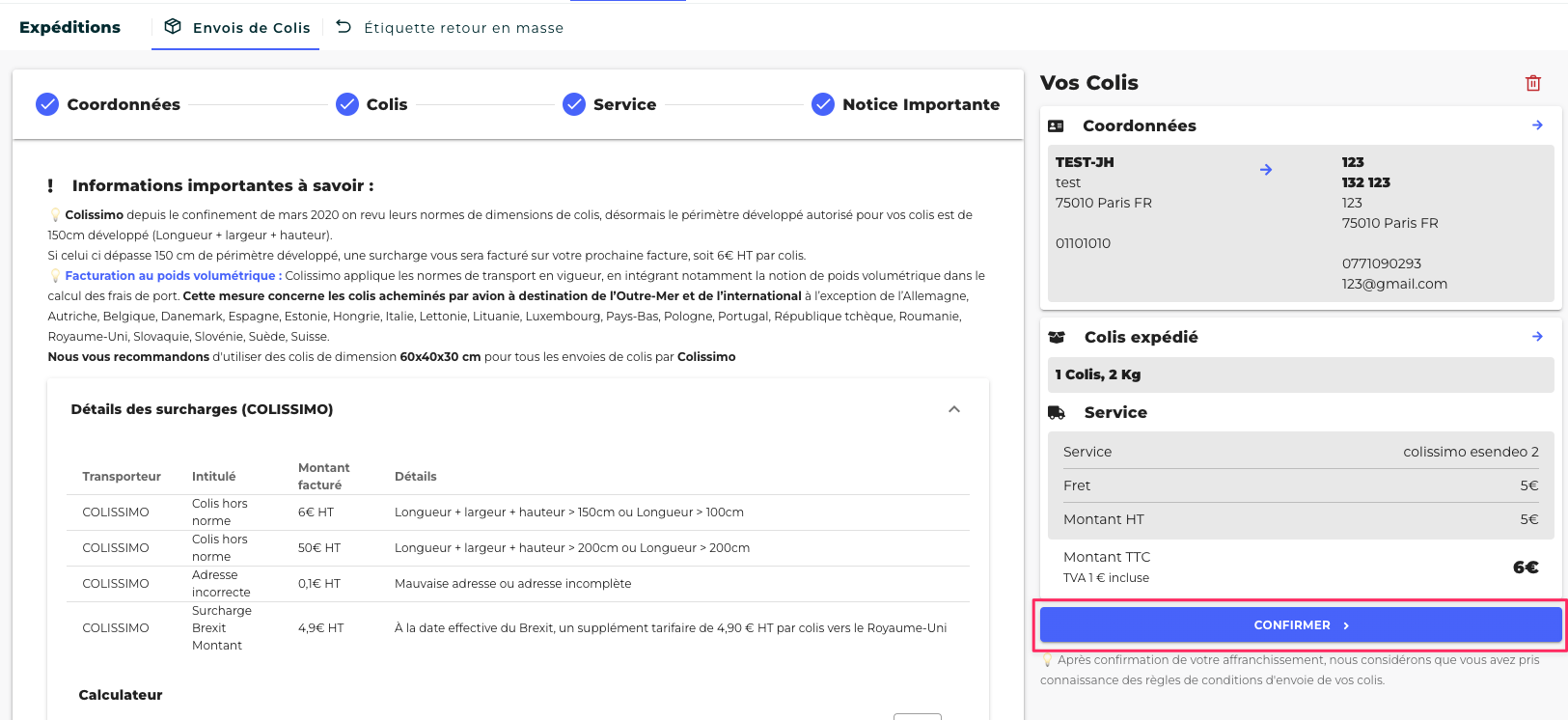Delete the parcel with the red trash icon
1568x720 pixels.
[x=1532, y=83]
